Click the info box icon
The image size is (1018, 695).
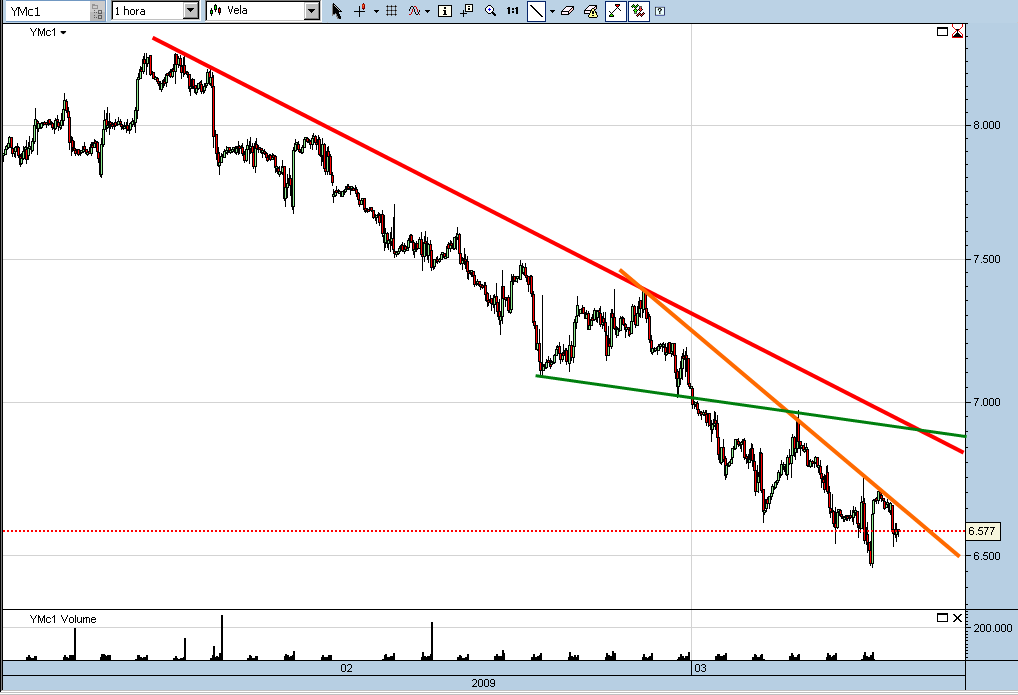(445, 11)
